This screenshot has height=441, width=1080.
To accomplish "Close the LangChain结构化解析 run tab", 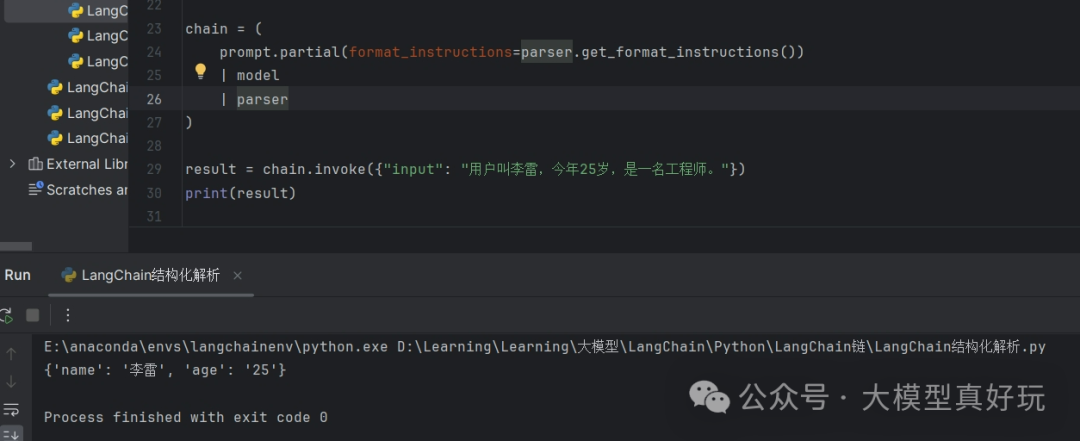I will click(x=238, y=276).
